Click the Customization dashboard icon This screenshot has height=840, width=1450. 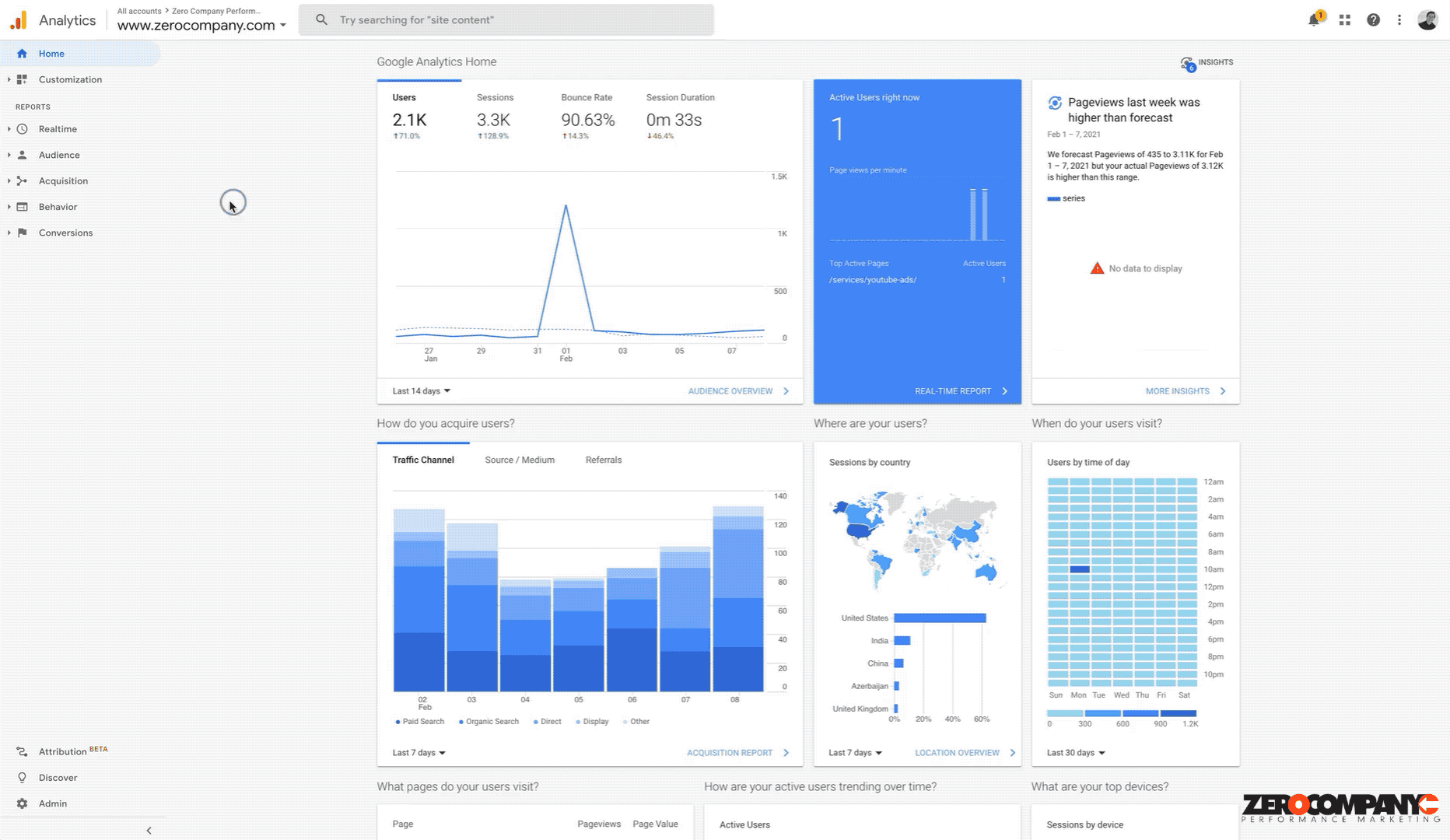(22, 79)
